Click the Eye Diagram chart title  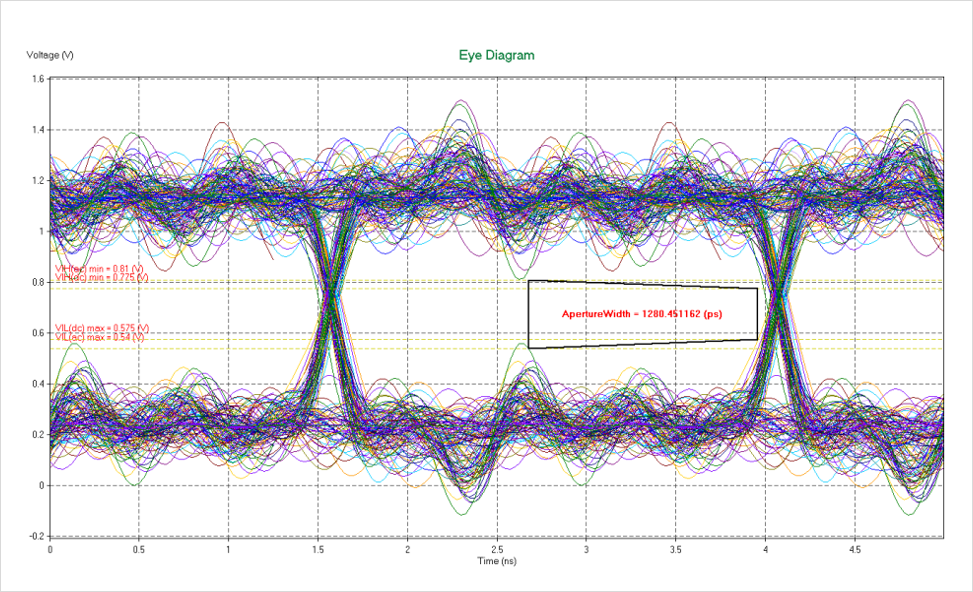pyautogui.click(x=496, y=55)
